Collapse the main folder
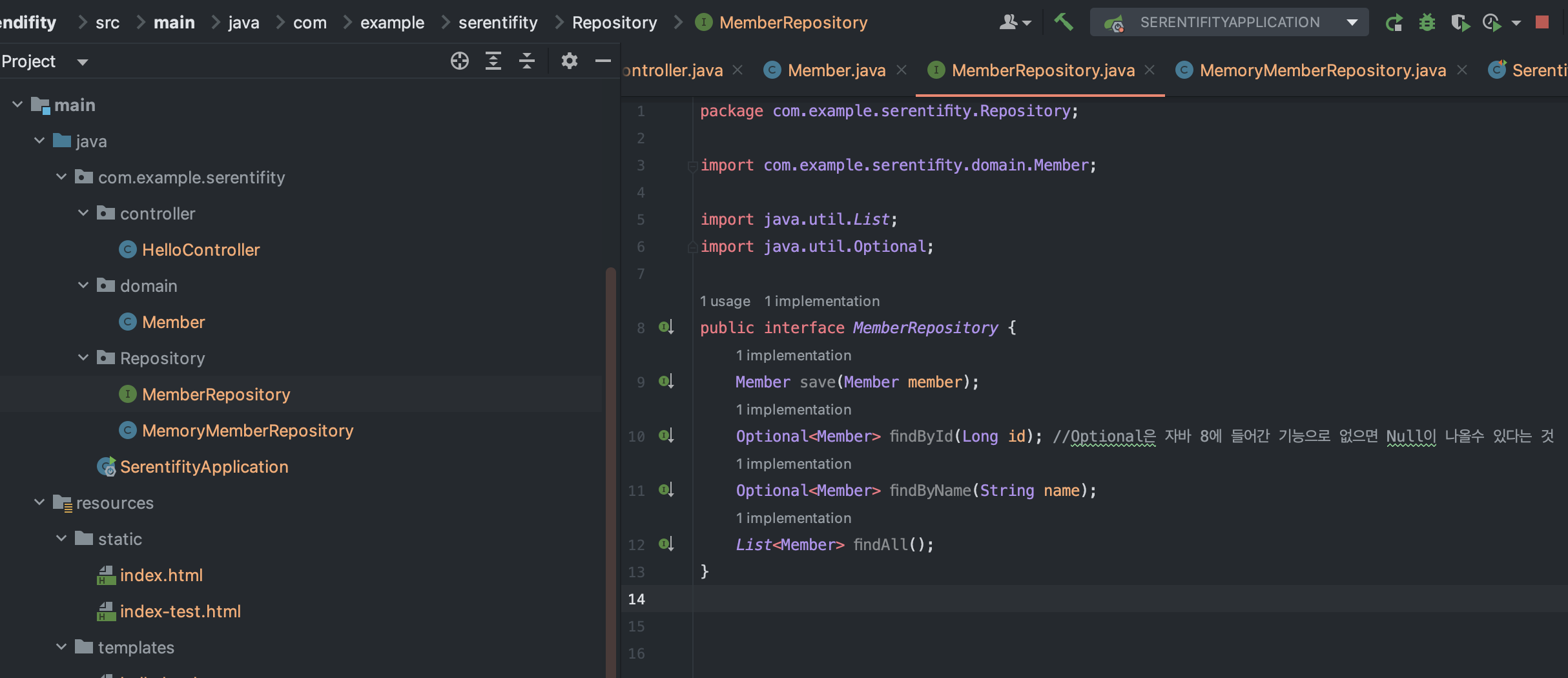This screenshot has height=678, width=1568. coord(17,104)
